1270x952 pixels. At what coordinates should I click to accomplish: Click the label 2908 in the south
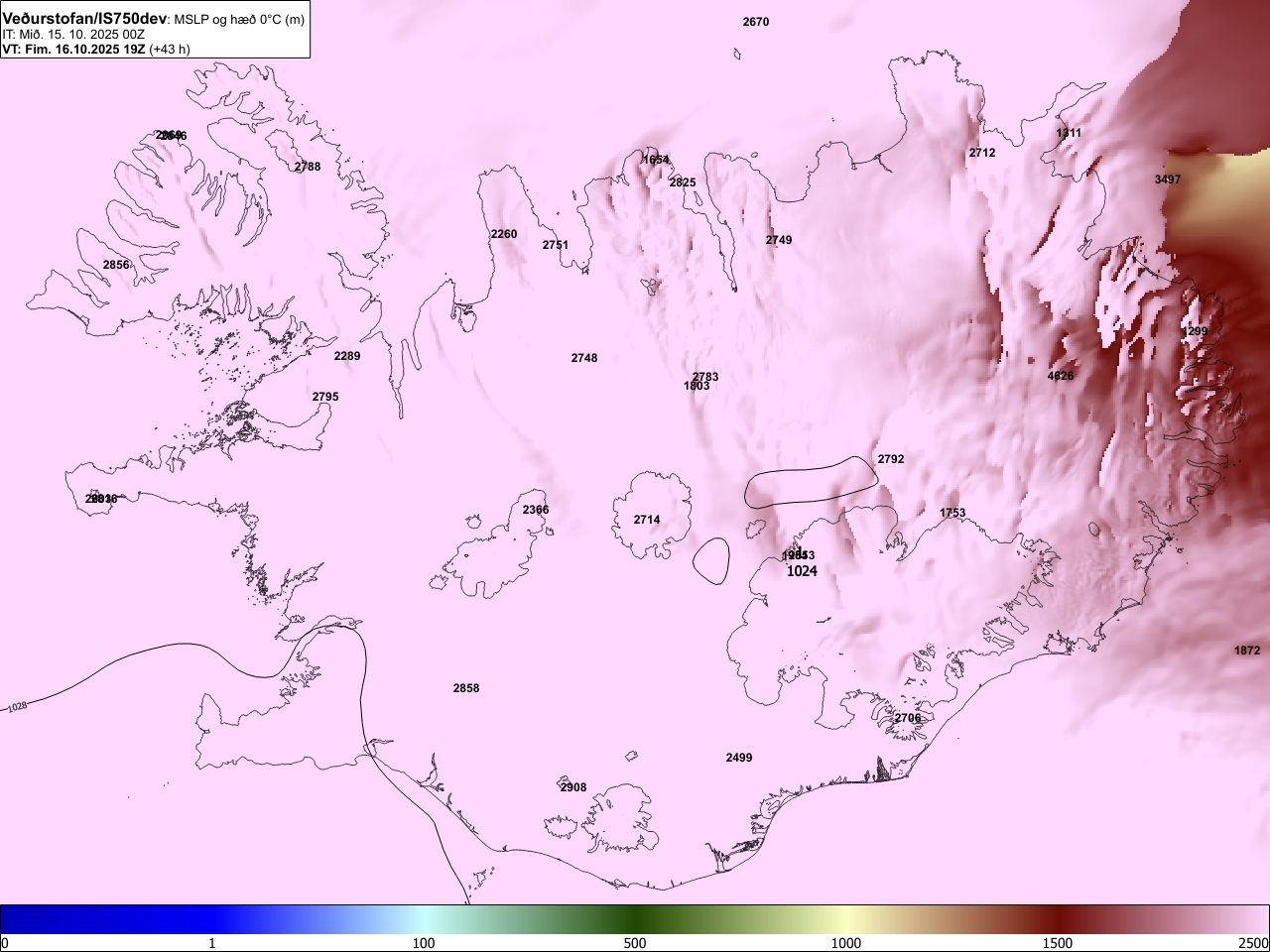(573, 787)
